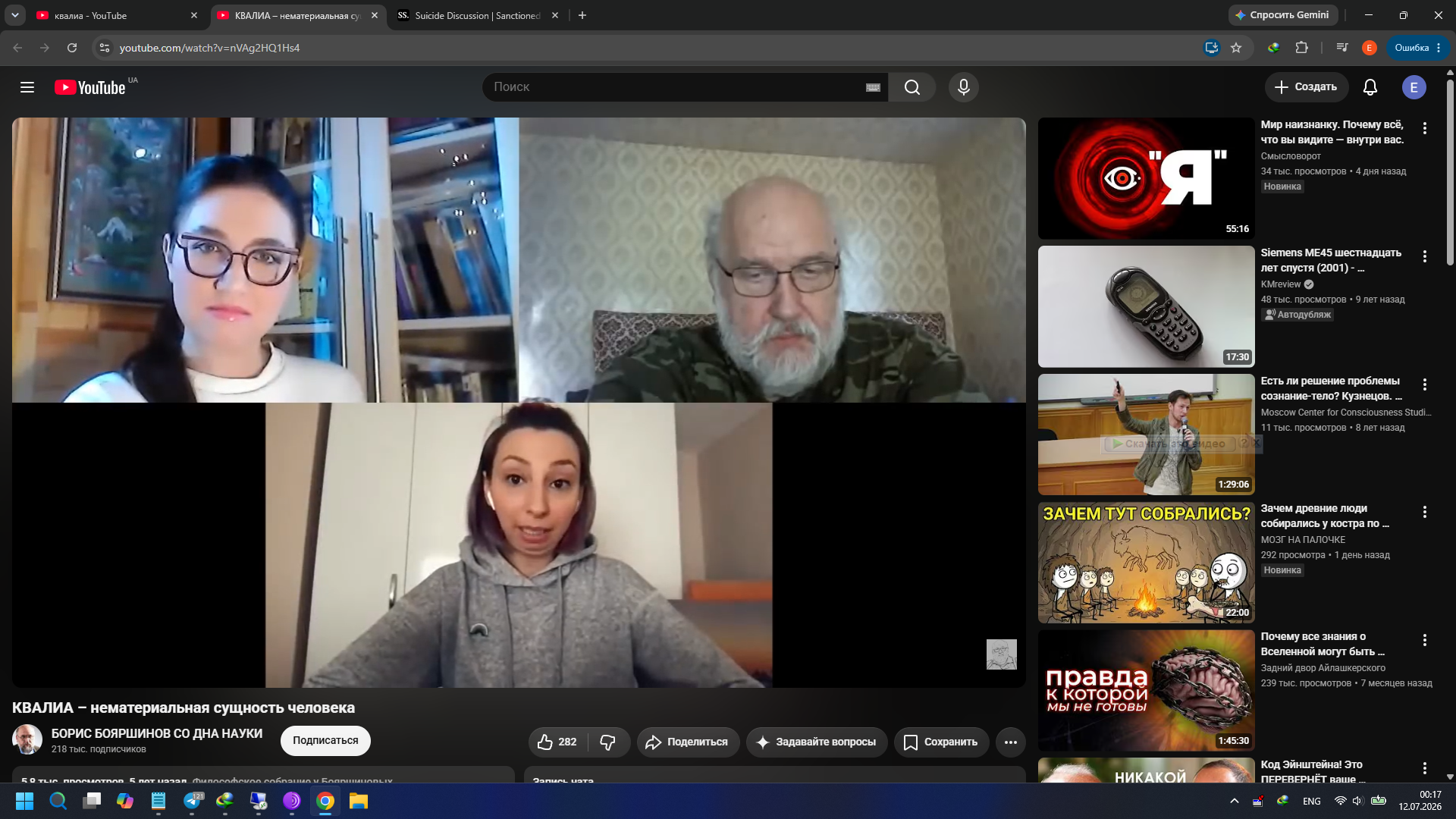Viewport: 1456px width, 819px height.
Task: Open the 'Ошибка' profile menu
Action: [x=1417, y=48]
